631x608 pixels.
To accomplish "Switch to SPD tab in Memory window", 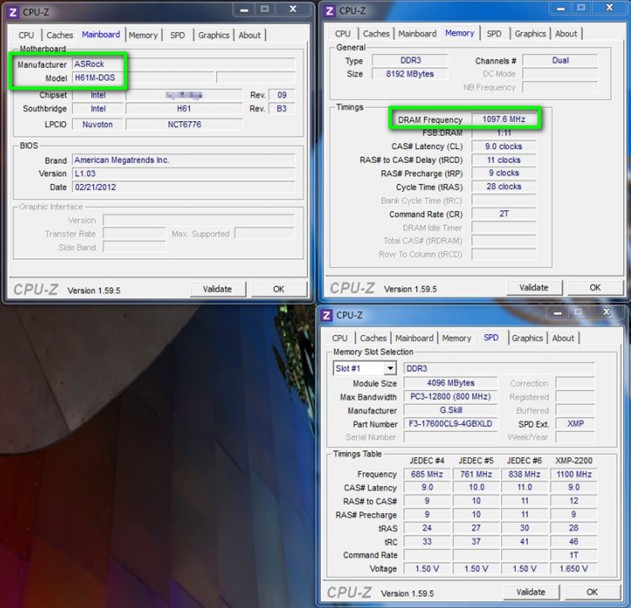I will click(494, 34).
